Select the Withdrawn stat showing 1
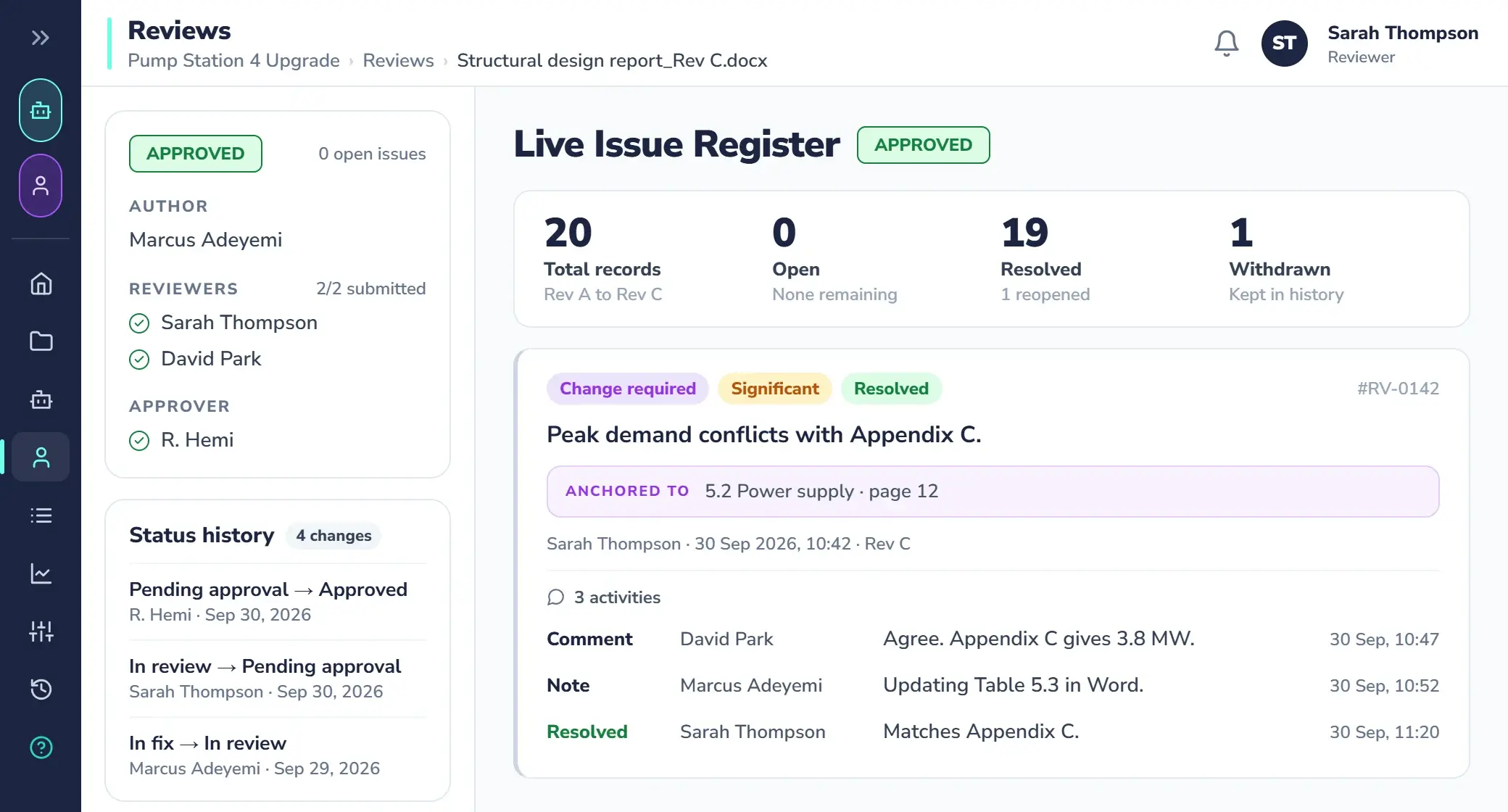1508x812 pixels. pyautogui.click(x=1286, y=259)
